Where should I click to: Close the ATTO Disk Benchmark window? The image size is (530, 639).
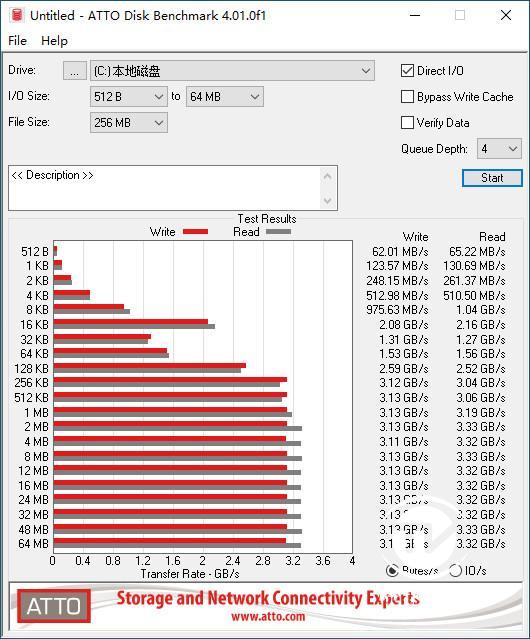(x=506, y=15)
